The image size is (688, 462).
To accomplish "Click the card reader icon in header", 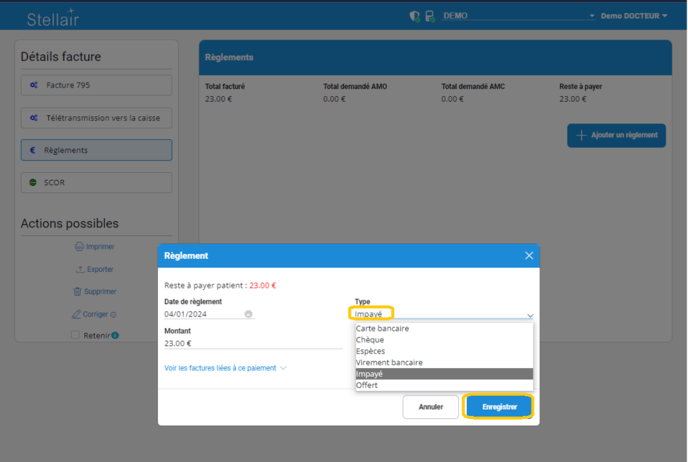I will pos(430,16).
